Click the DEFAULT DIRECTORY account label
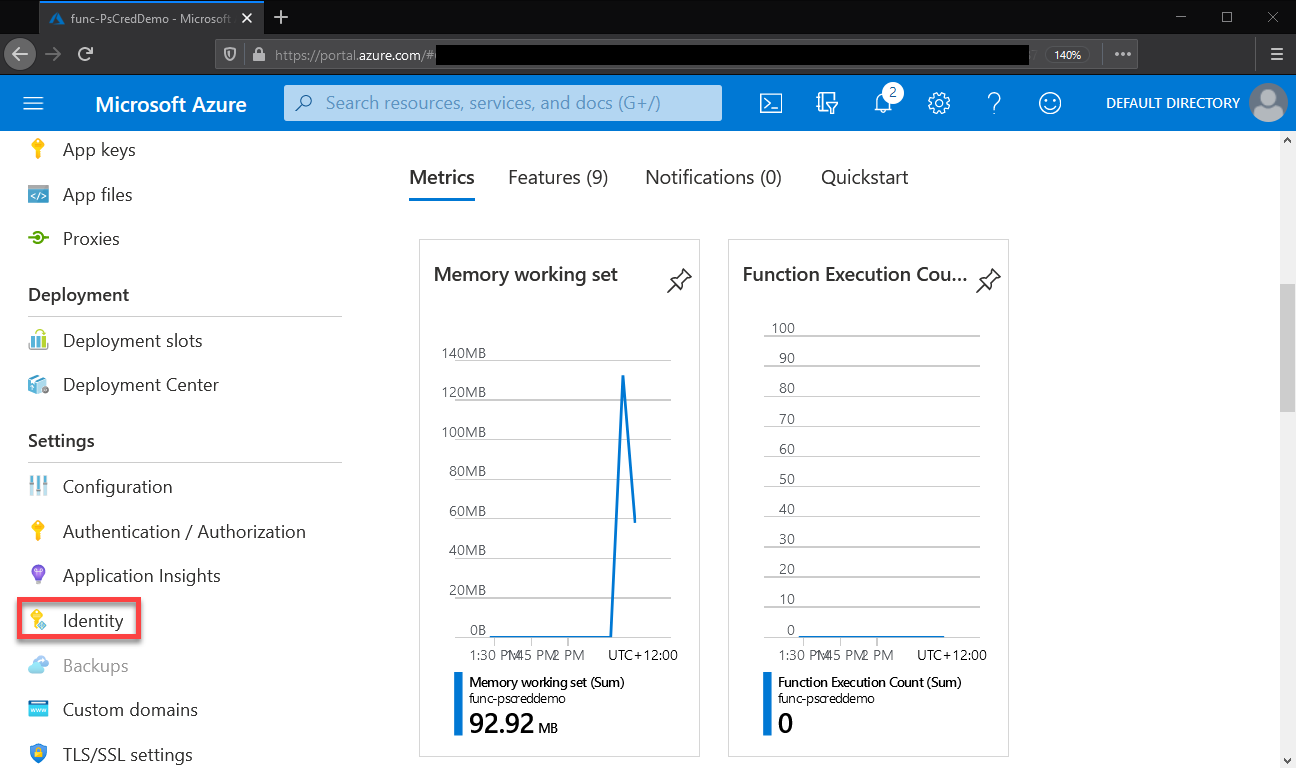This screenshot has width=1296, height=768. coord(1173,103)
